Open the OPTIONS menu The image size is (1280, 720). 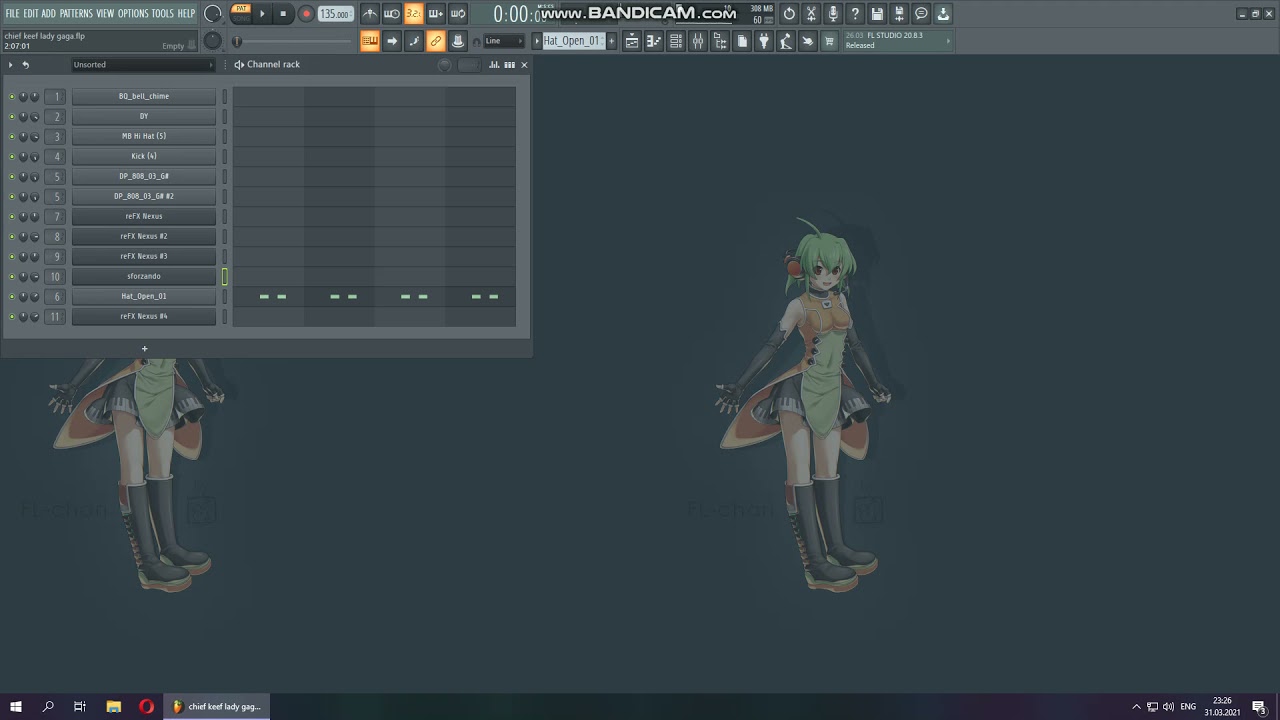(x=133, y=14)
